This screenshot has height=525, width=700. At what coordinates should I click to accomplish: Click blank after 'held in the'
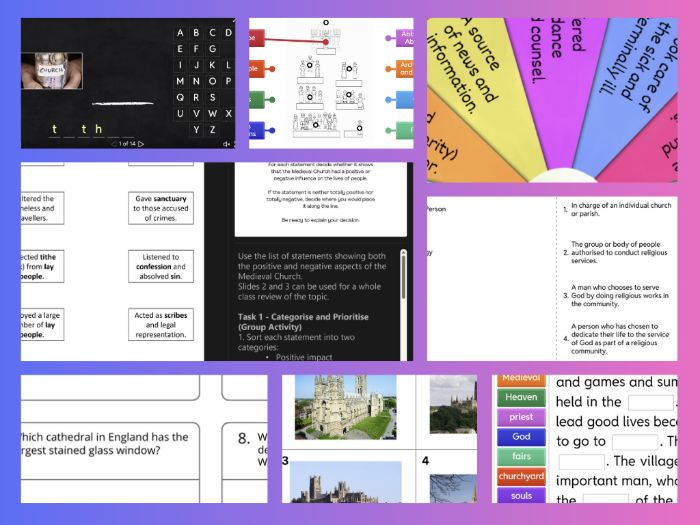coord(651,402)
